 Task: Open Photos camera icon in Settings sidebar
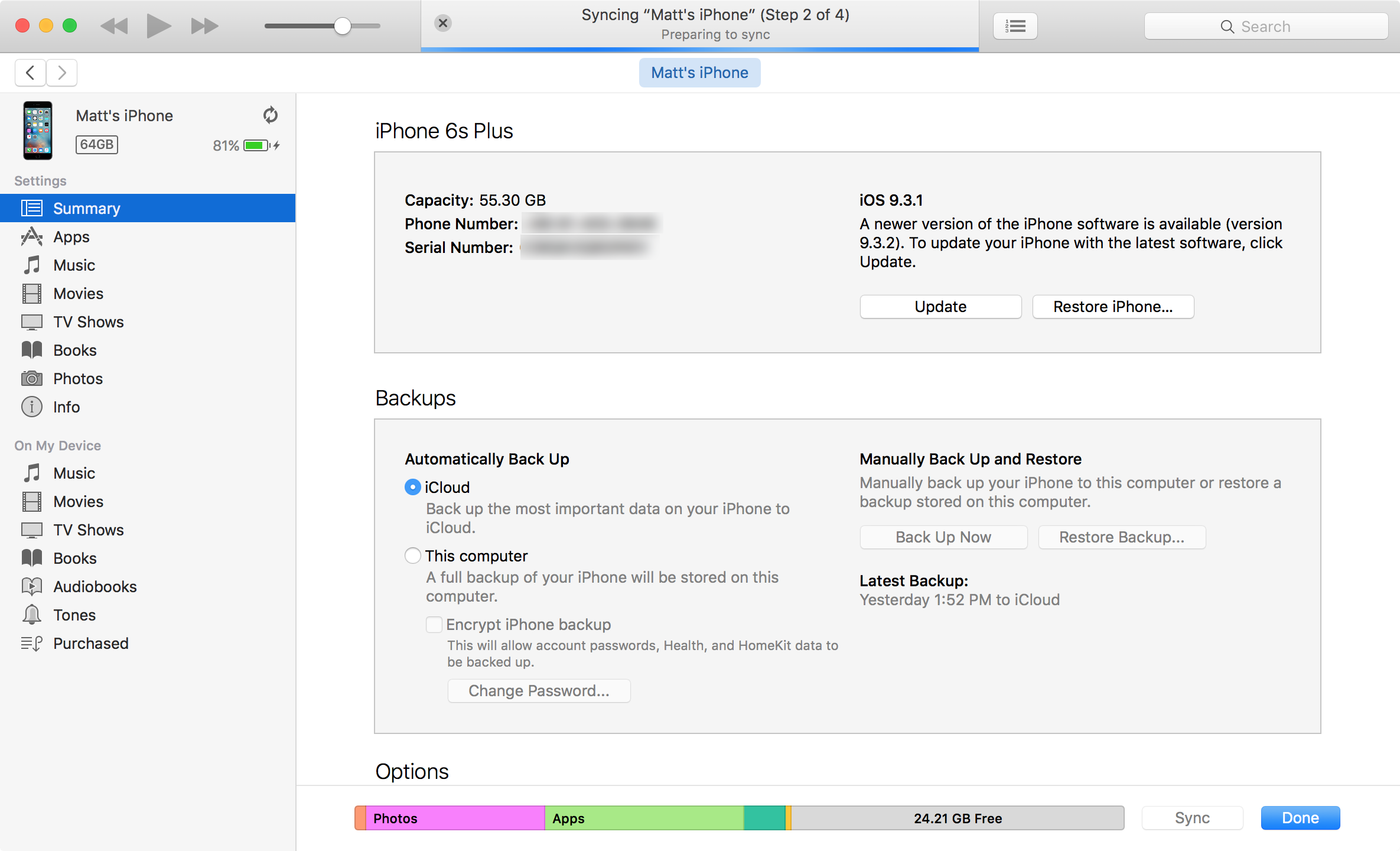tap(32, 379)
